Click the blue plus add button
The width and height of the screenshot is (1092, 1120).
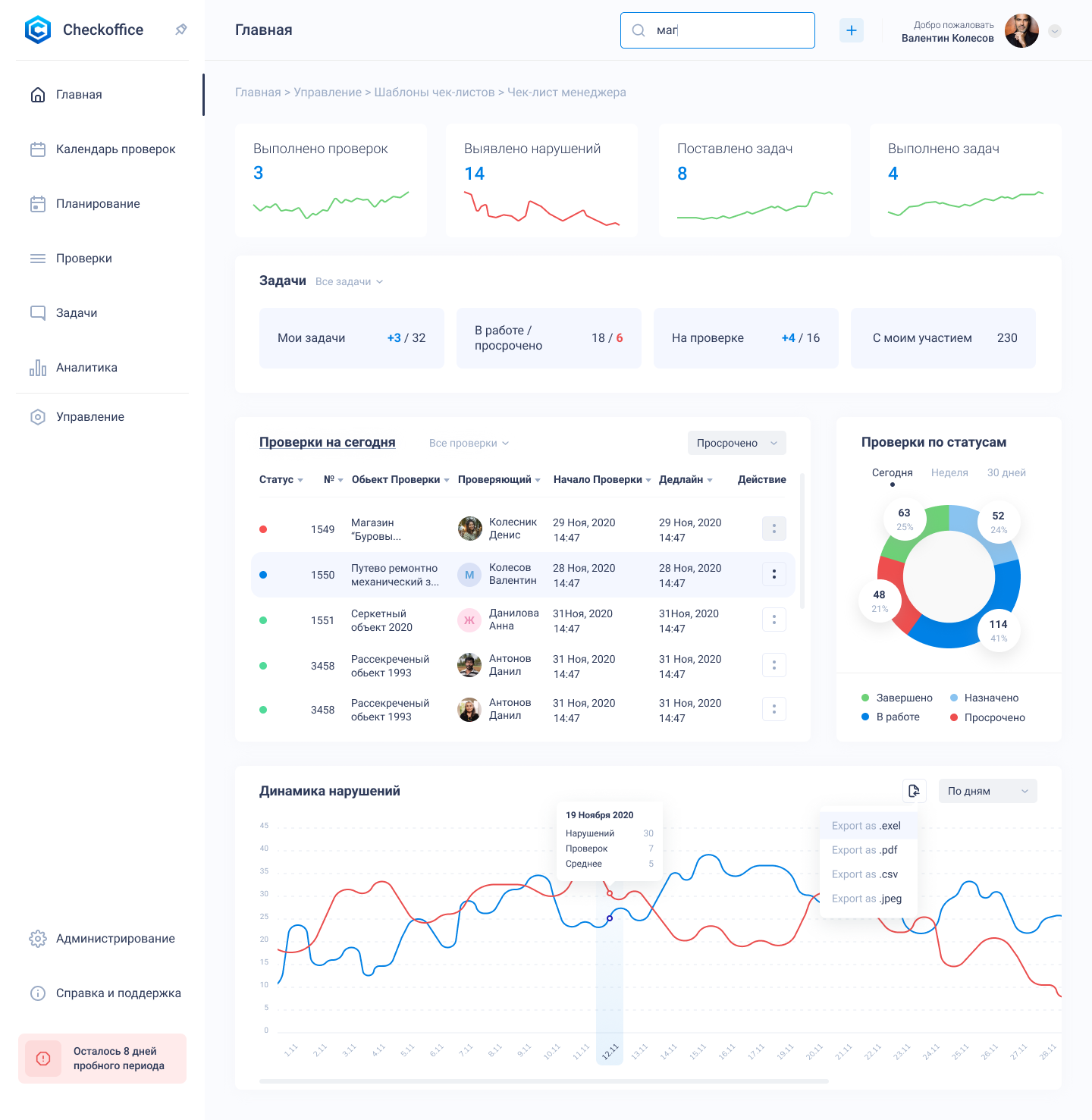coord(851,30)
